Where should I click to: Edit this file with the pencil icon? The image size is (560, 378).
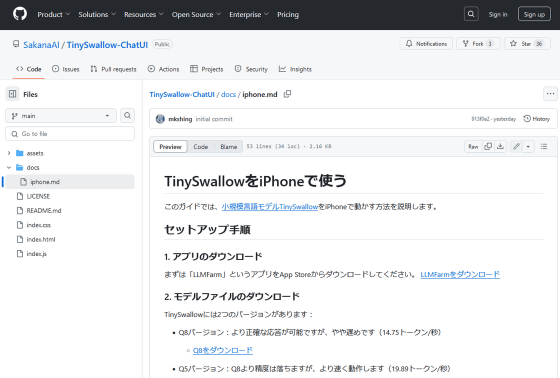[516, 146]
